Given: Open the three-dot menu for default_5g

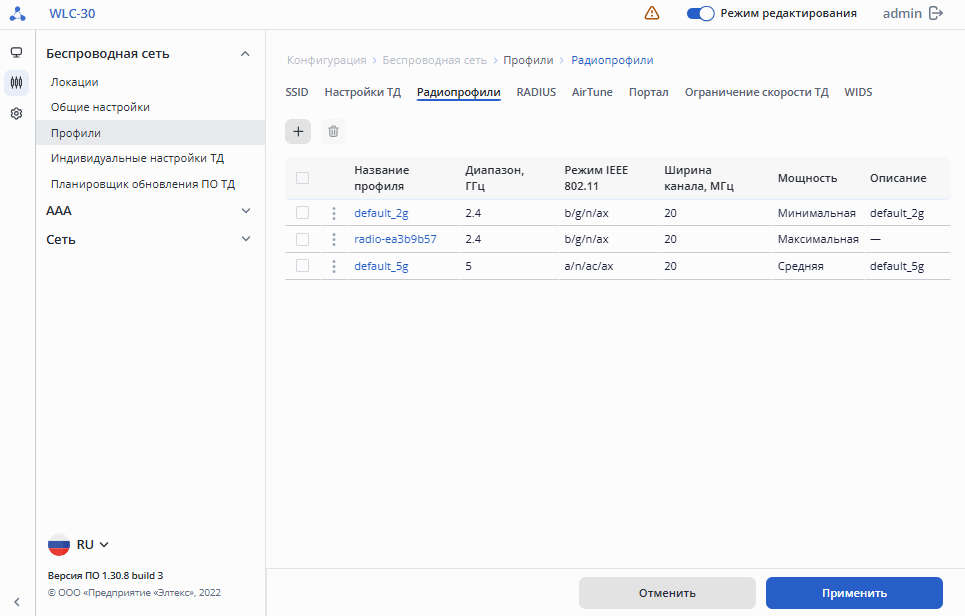Looking at the screenshot, I should tap(334, 266).
